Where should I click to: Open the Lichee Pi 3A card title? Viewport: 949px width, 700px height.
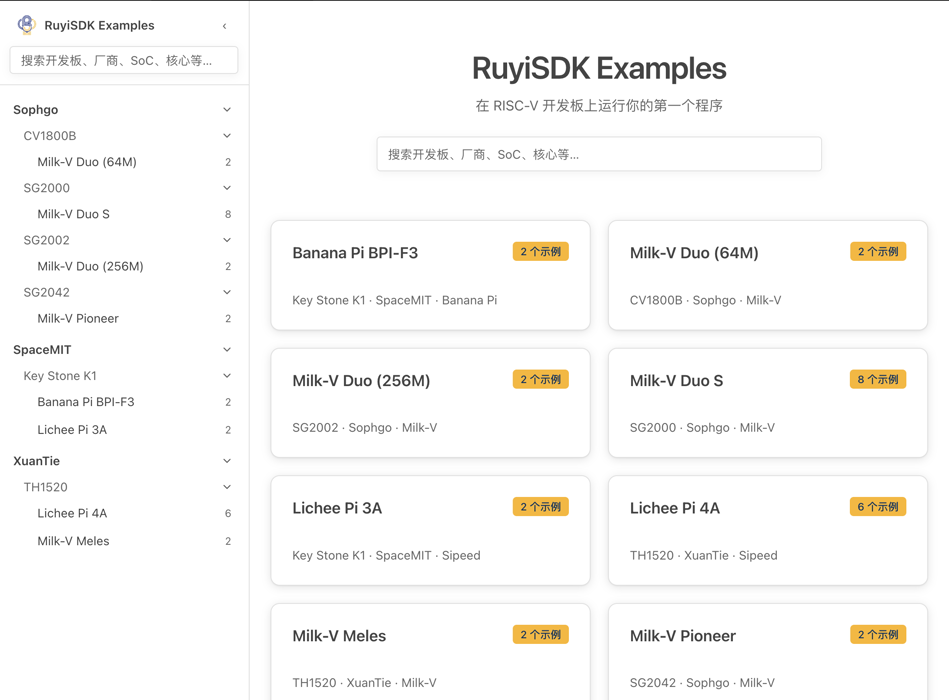click(337, 508)
